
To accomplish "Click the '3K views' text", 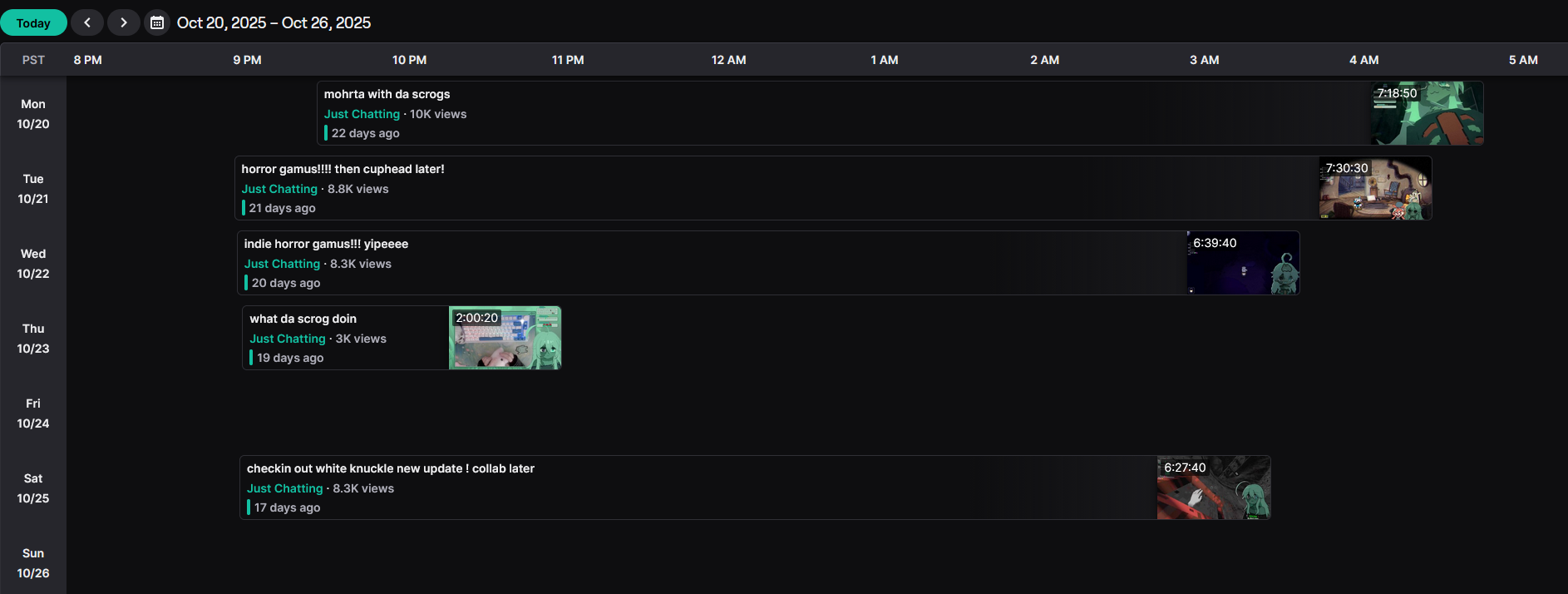I will click(361, 339).
